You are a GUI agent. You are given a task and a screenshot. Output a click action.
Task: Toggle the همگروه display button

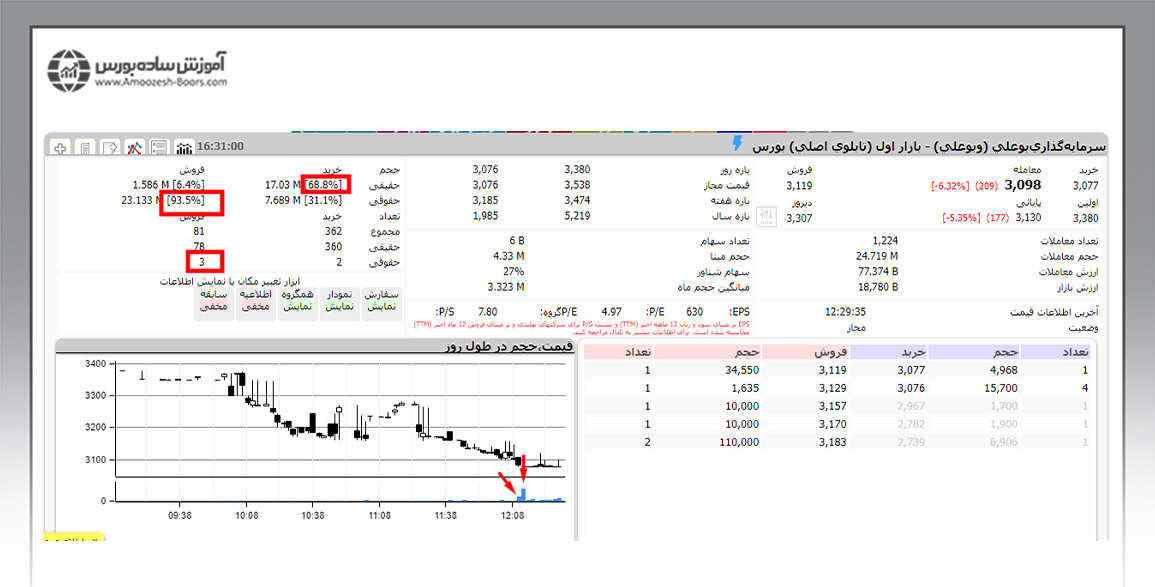(298, 300)
